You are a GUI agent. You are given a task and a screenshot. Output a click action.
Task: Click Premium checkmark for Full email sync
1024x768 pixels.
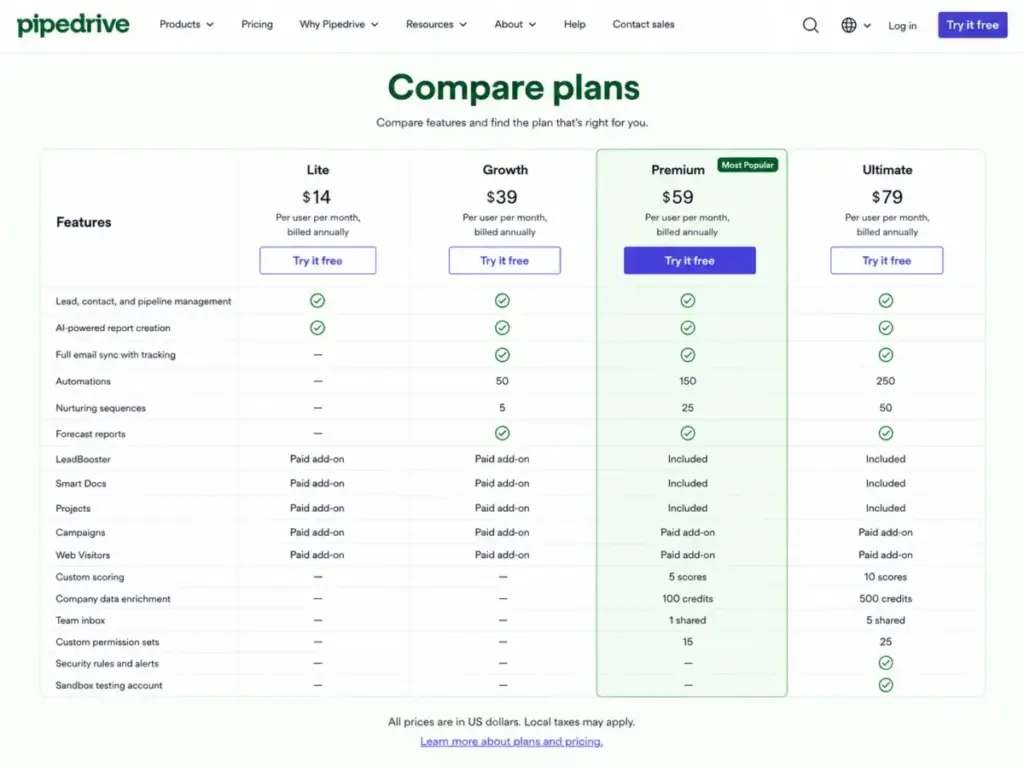tap(688, 355)
